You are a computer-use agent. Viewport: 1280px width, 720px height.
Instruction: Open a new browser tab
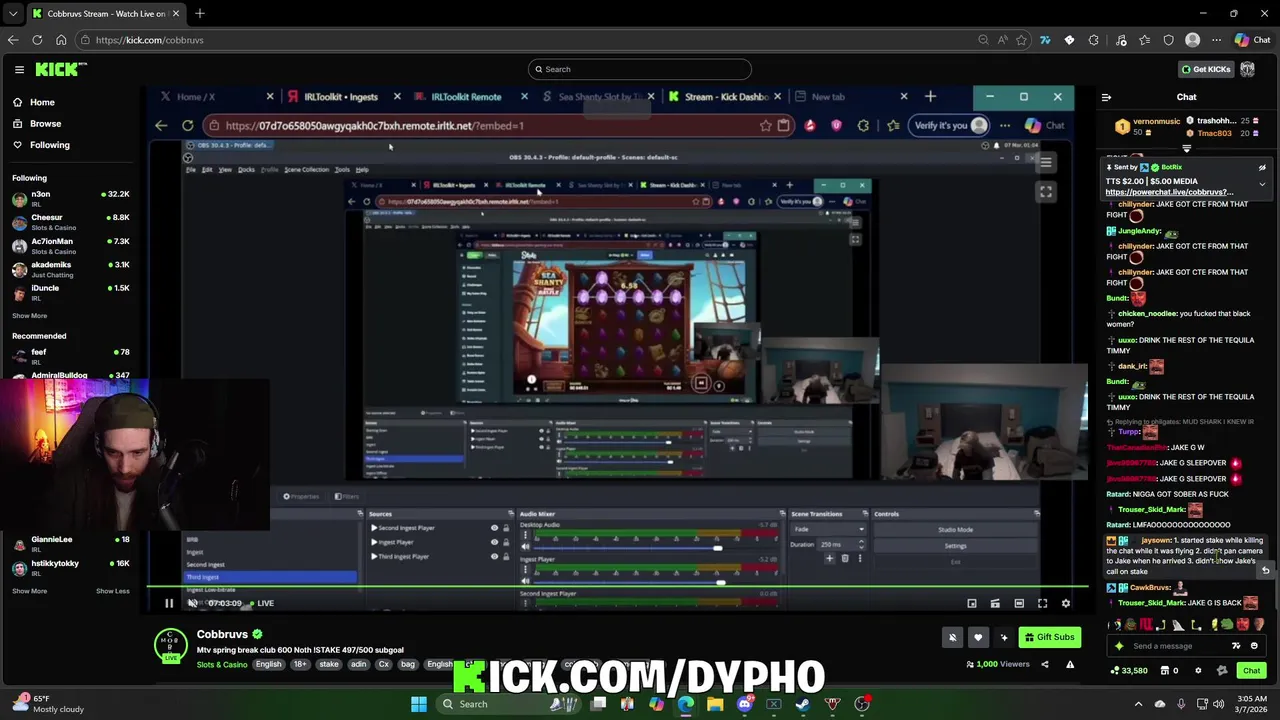200,14
